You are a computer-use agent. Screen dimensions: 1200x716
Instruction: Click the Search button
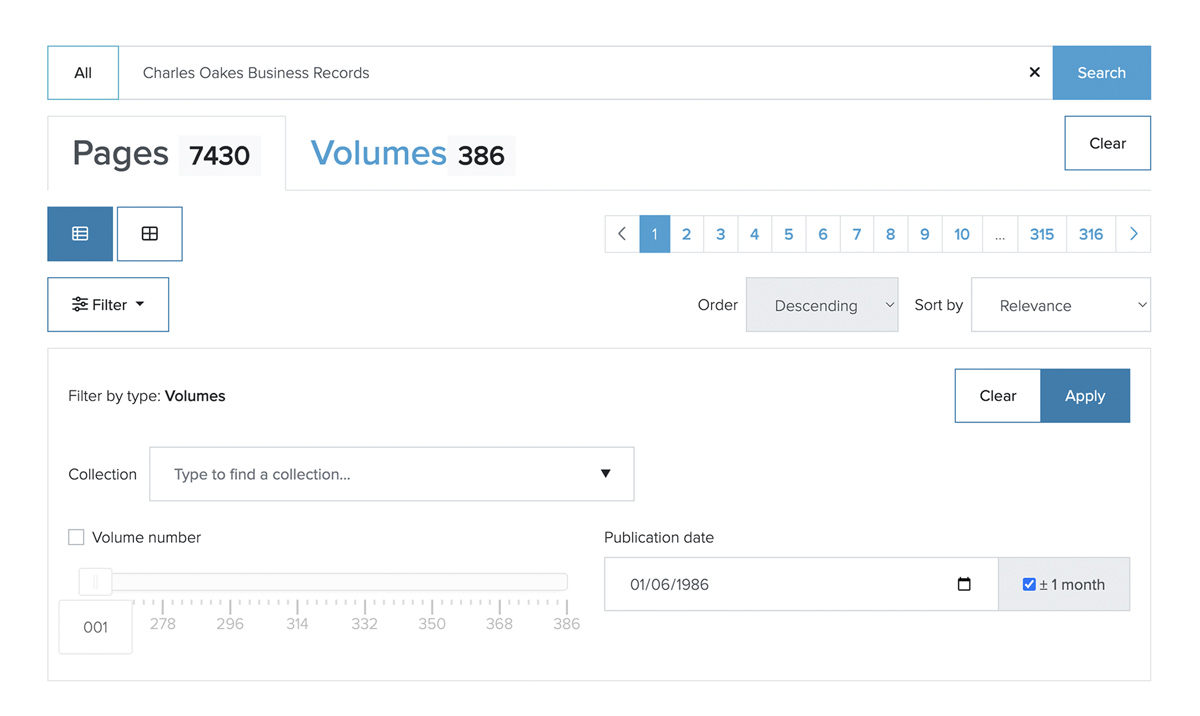1101,72
